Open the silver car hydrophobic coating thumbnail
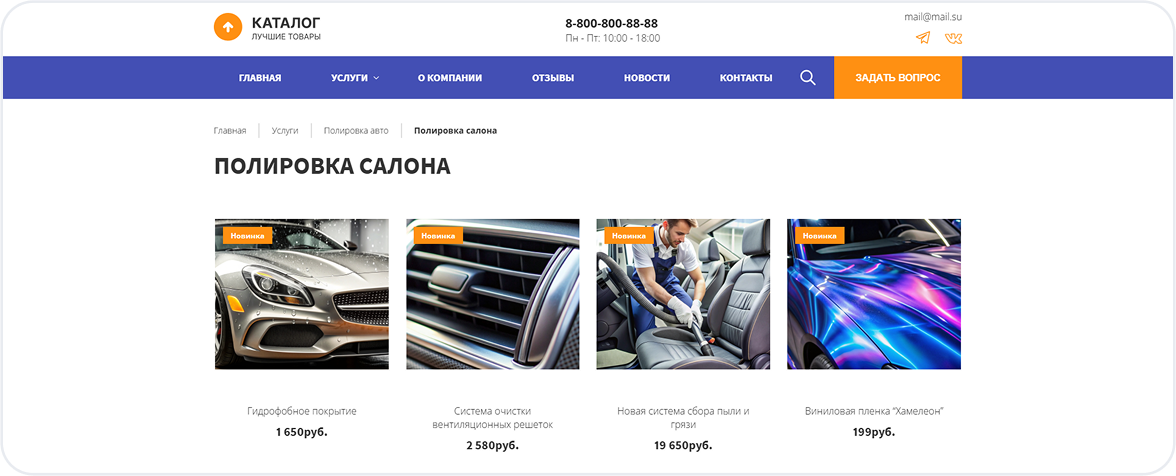1176x476 pixels. coord(302,294)
